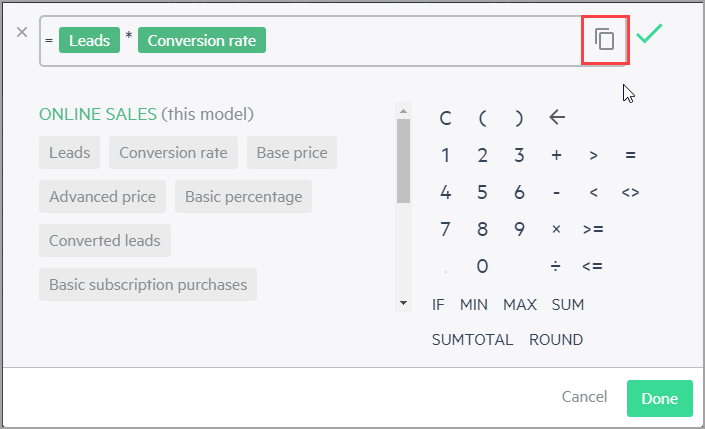Add Basic subscription purchases variable

pos(148,285)
